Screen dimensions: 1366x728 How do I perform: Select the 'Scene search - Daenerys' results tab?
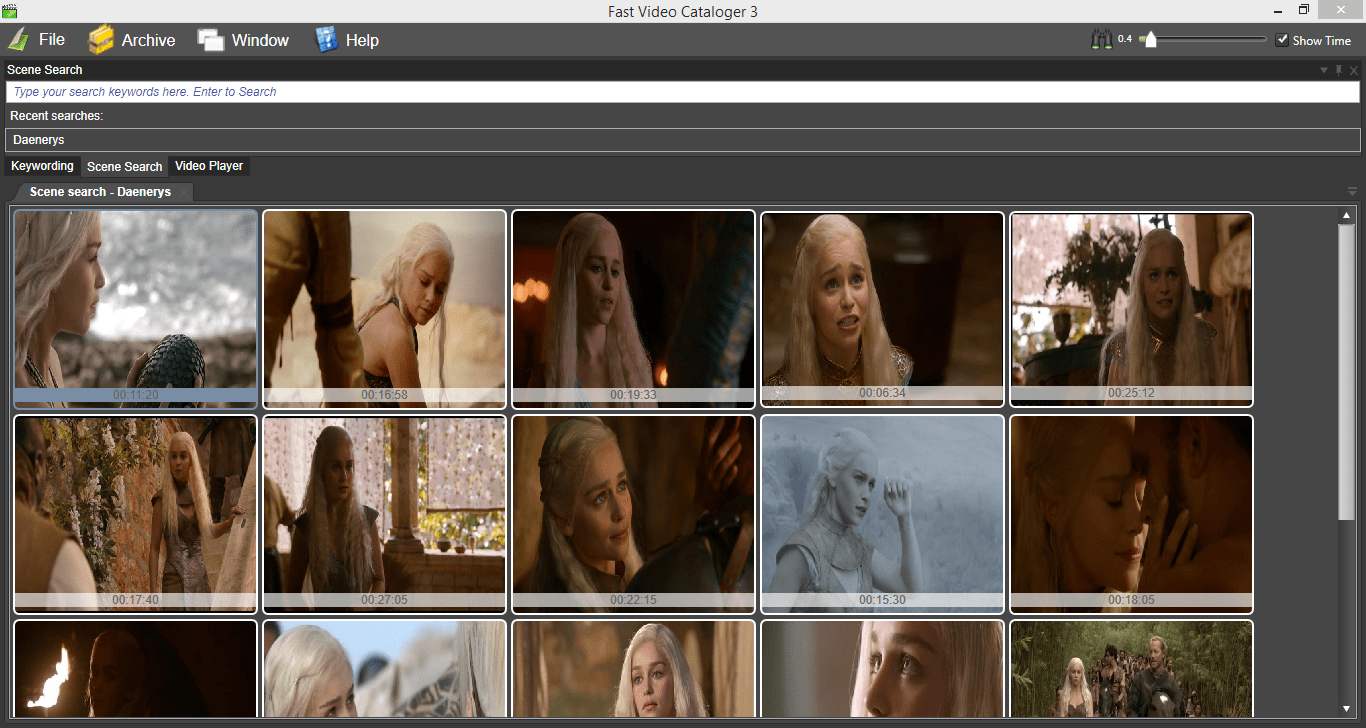pos(100,192)
